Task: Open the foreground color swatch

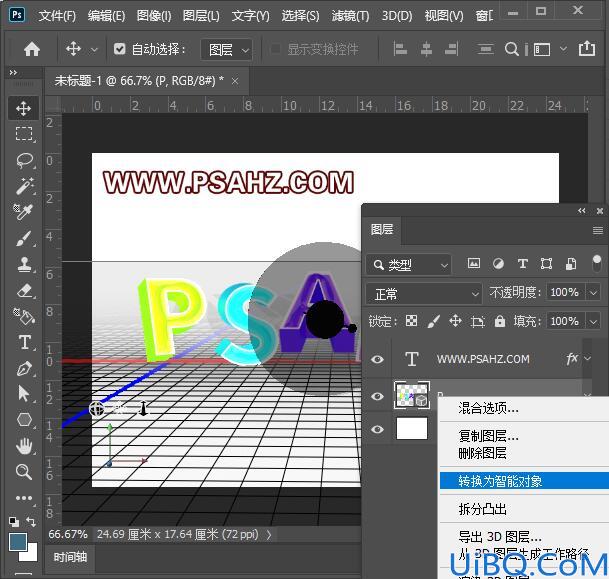Action: (17, 542)
